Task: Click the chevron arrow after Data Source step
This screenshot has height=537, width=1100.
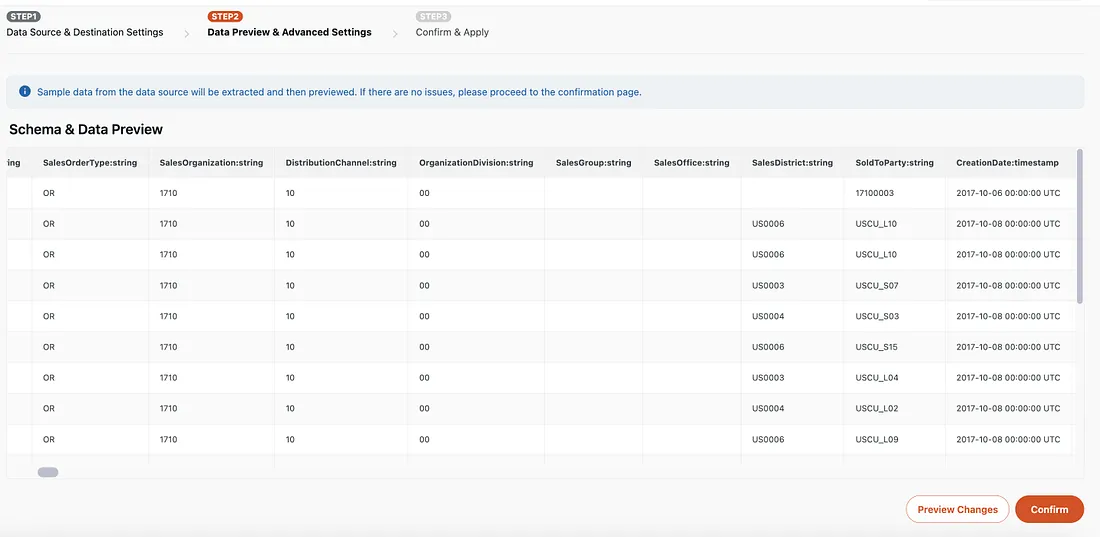Action: click(x=186, y=33)
